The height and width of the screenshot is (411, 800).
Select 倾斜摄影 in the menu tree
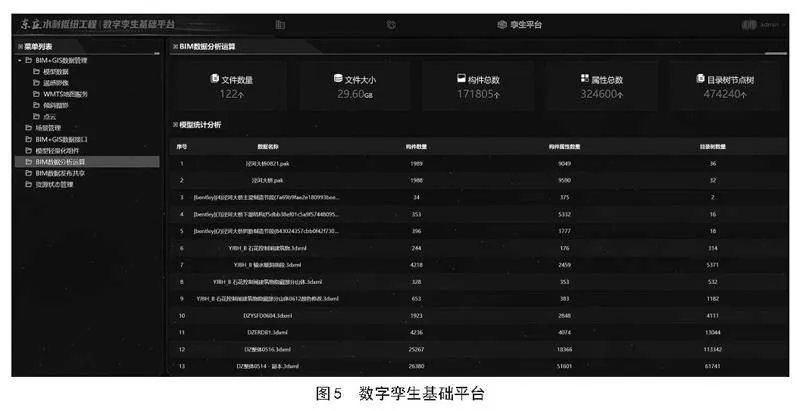coord(56,105)
